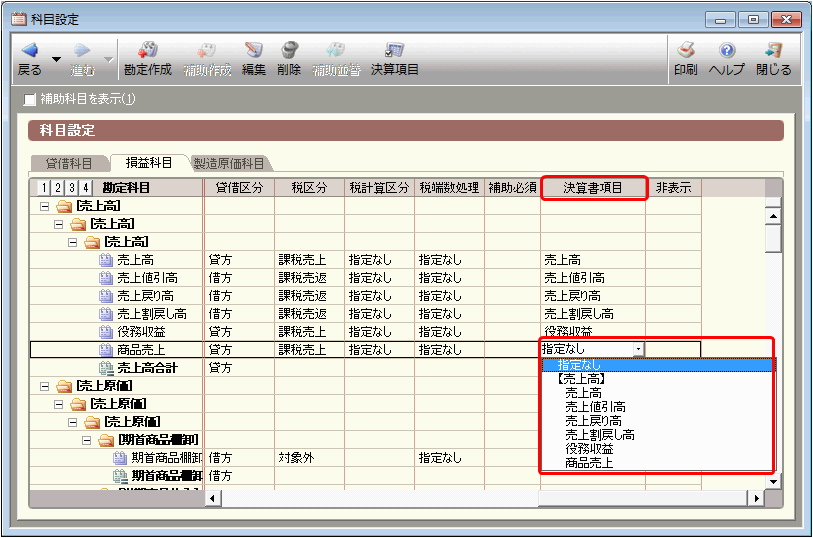
Task: Click the 印刷 (Print) icon
Action: (685, 58)
